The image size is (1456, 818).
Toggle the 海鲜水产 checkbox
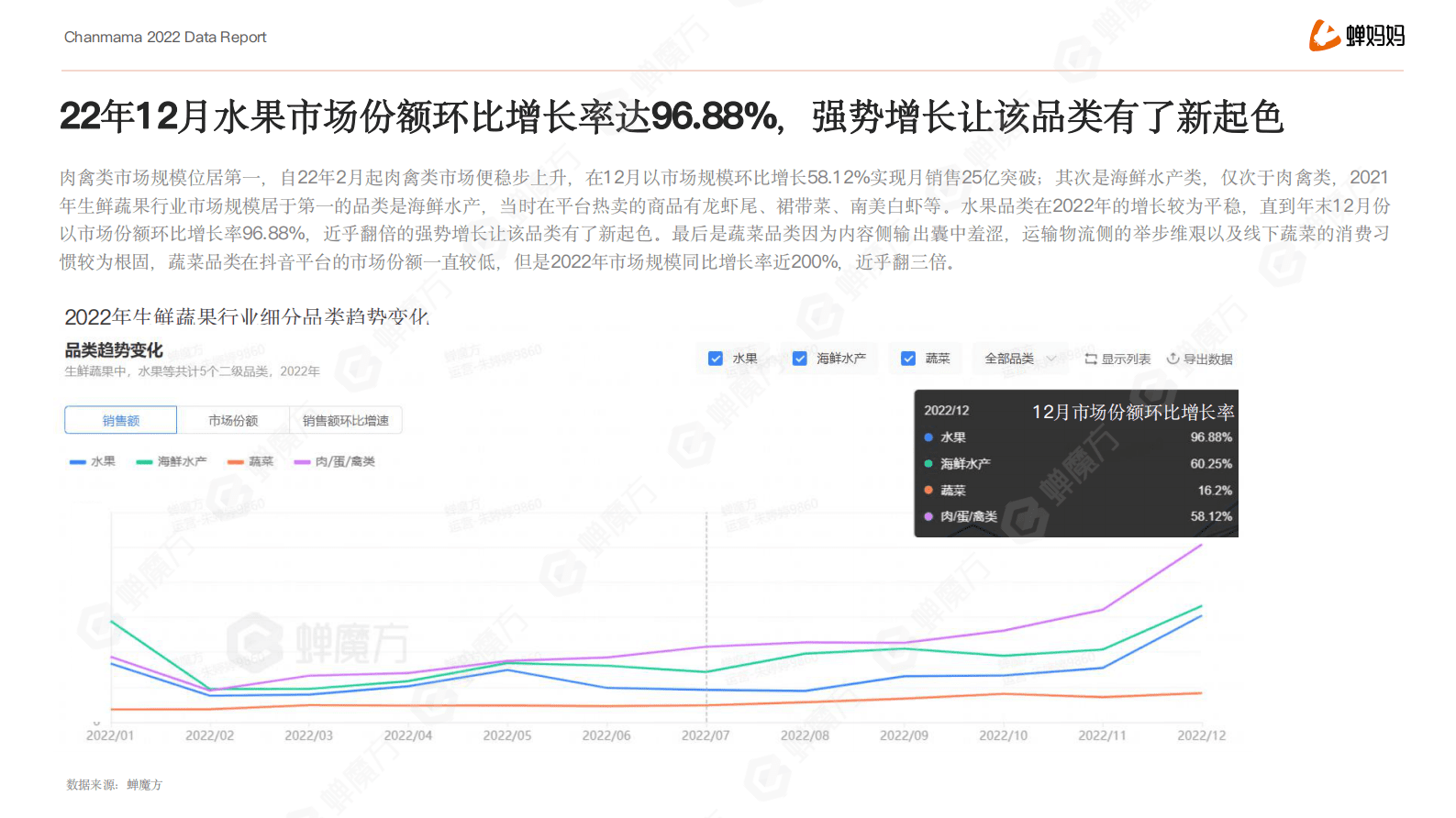[800, 359]
